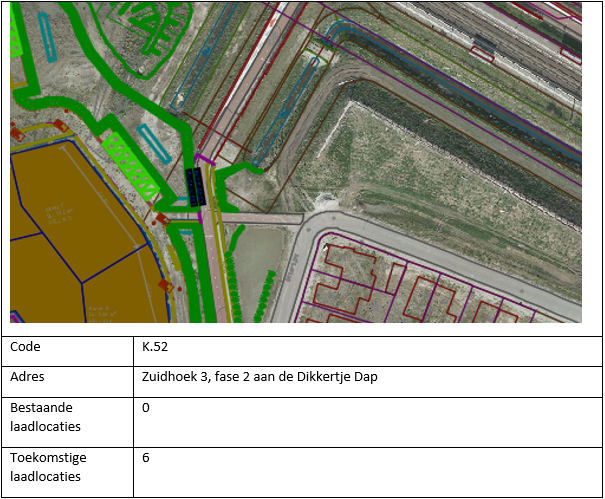Screen dimensions: 605x499
Task: Select the "Bestaande laadlocaties" label
Action: (44, 417)
